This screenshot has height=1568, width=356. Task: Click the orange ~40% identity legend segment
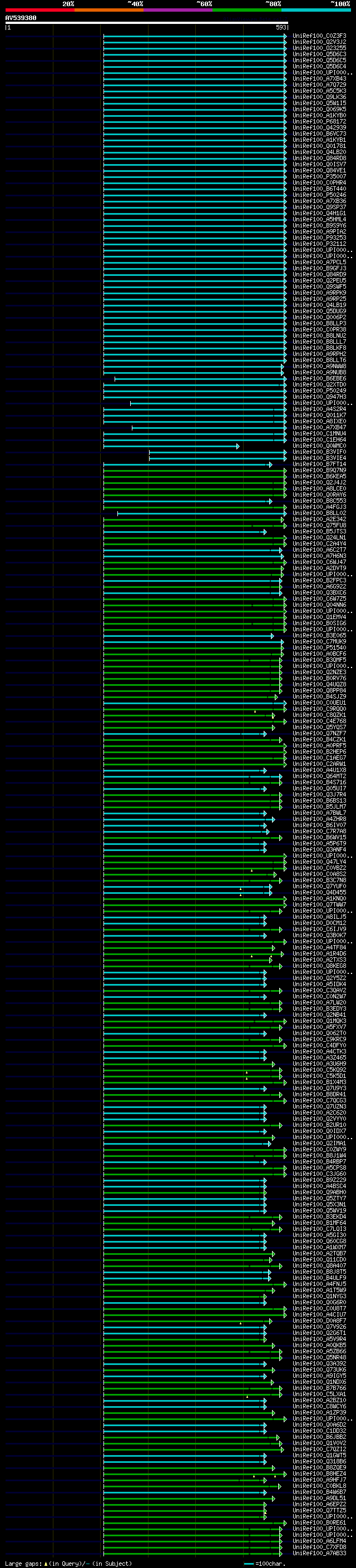point(109,10)
